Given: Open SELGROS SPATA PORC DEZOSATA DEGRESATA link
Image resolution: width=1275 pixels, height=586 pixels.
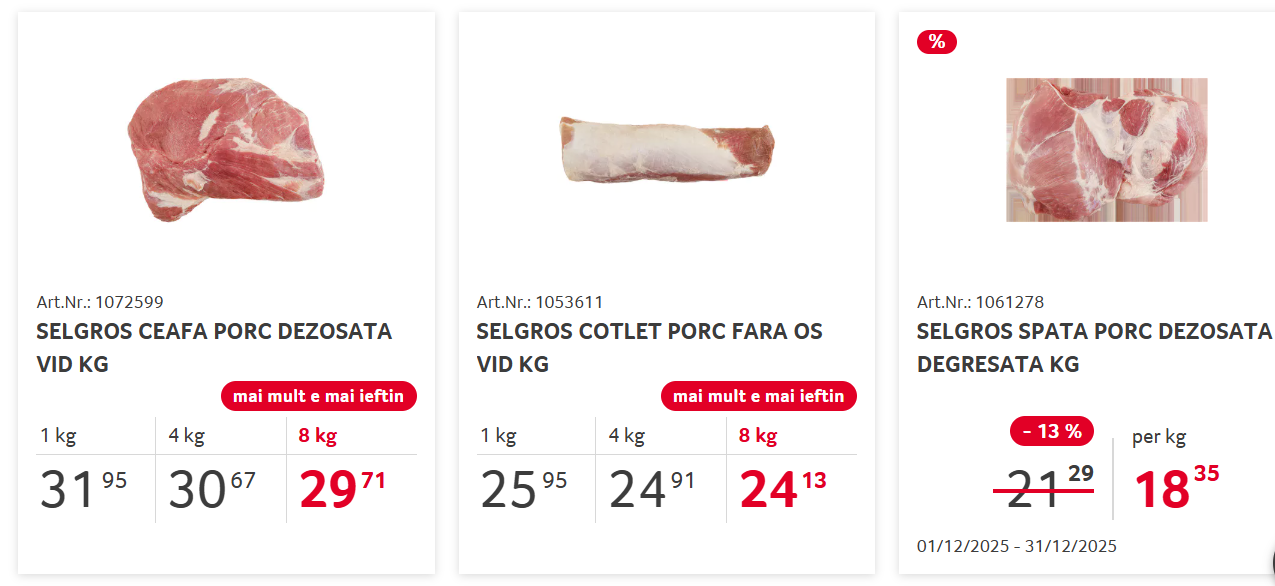Looking at the screenshot, I should (1094, 347).
